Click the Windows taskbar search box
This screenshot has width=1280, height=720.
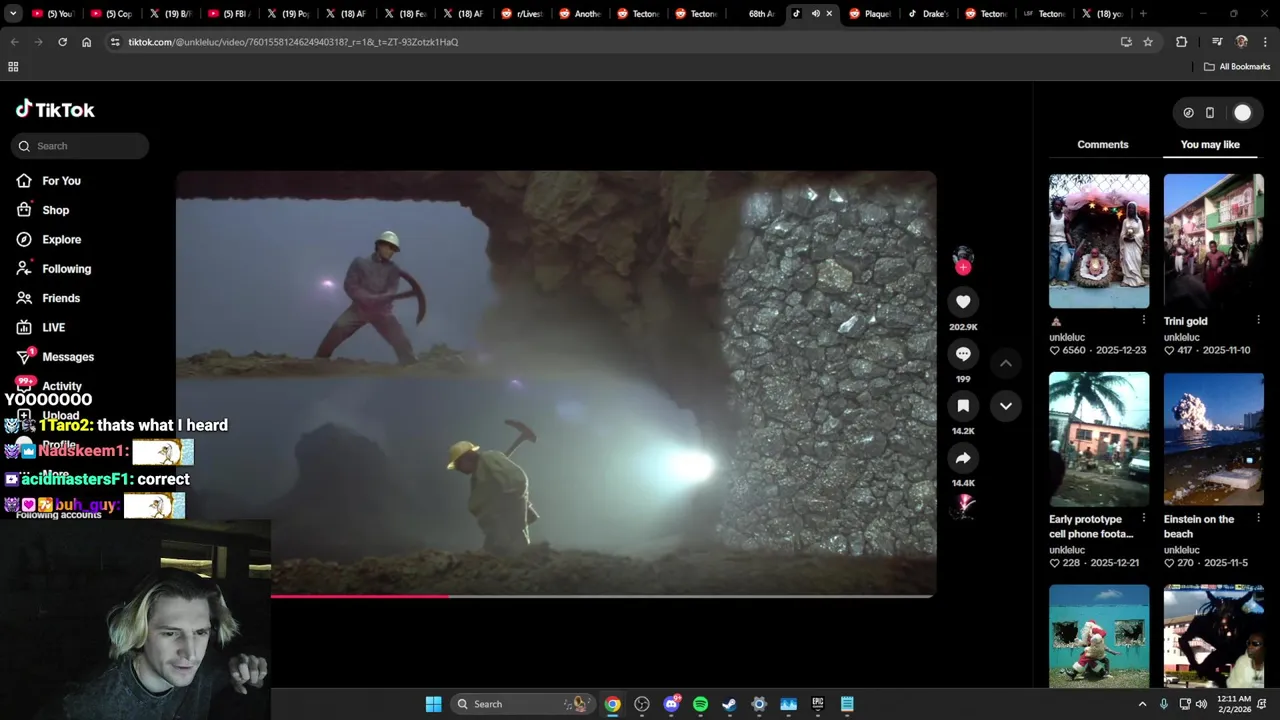522,704
